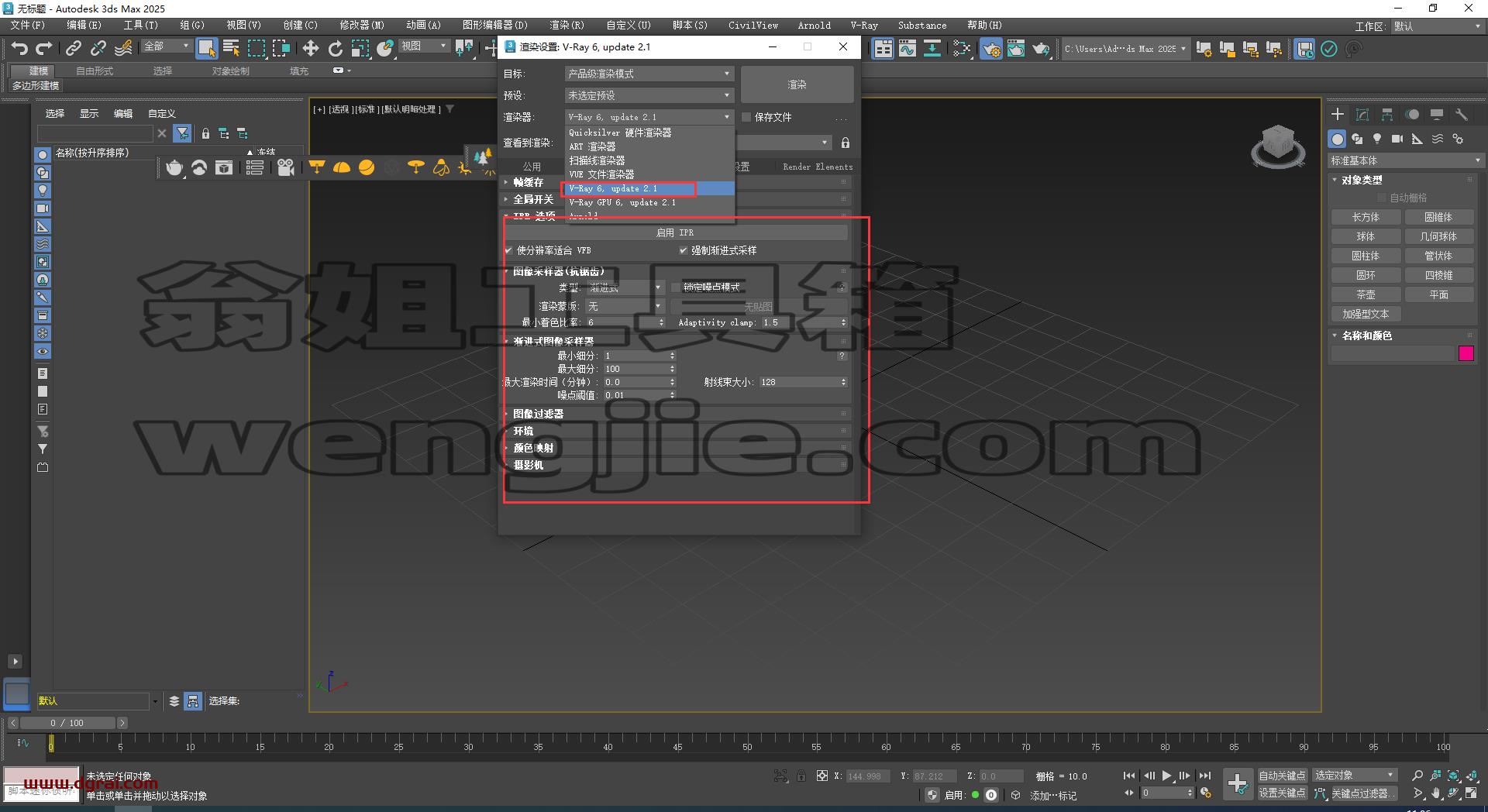
Task: Click the 渲染 render button
Action: click(797, 84)
